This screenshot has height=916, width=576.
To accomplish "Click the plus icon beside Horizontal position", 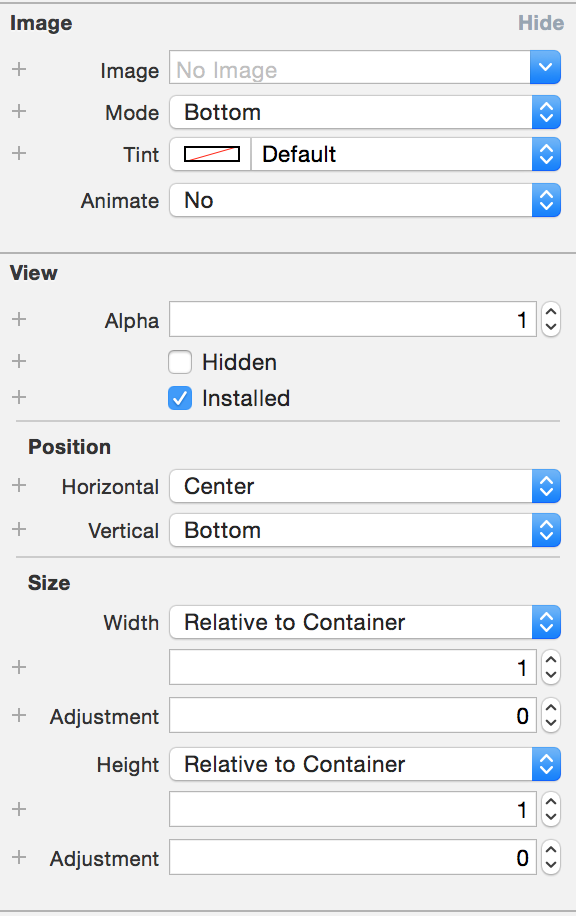I will click(x=19, y=485).
